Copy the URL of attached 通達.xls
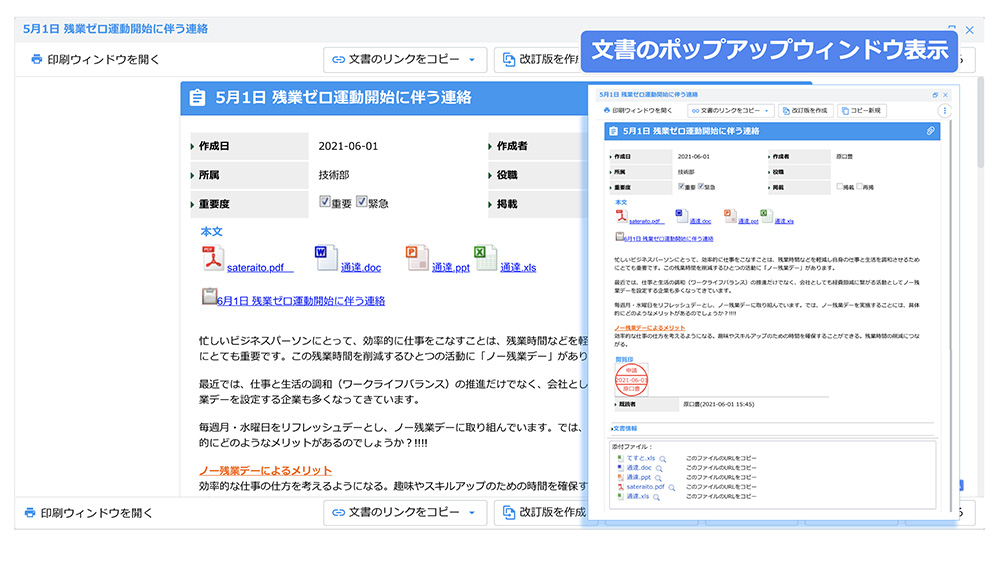The image size is (1000, 570). click(721, 497)
